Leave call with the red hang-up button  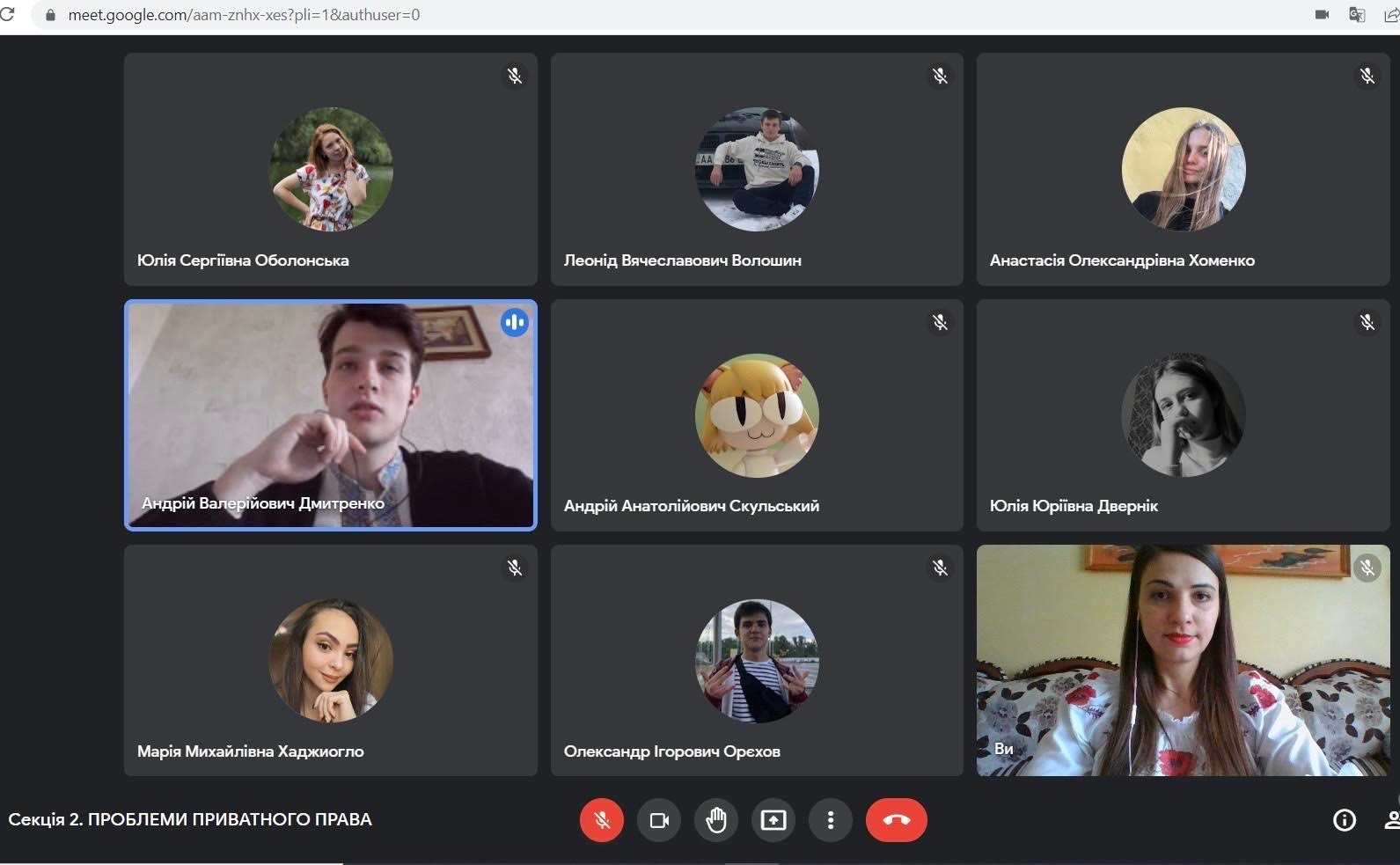(x=896, y=820)
